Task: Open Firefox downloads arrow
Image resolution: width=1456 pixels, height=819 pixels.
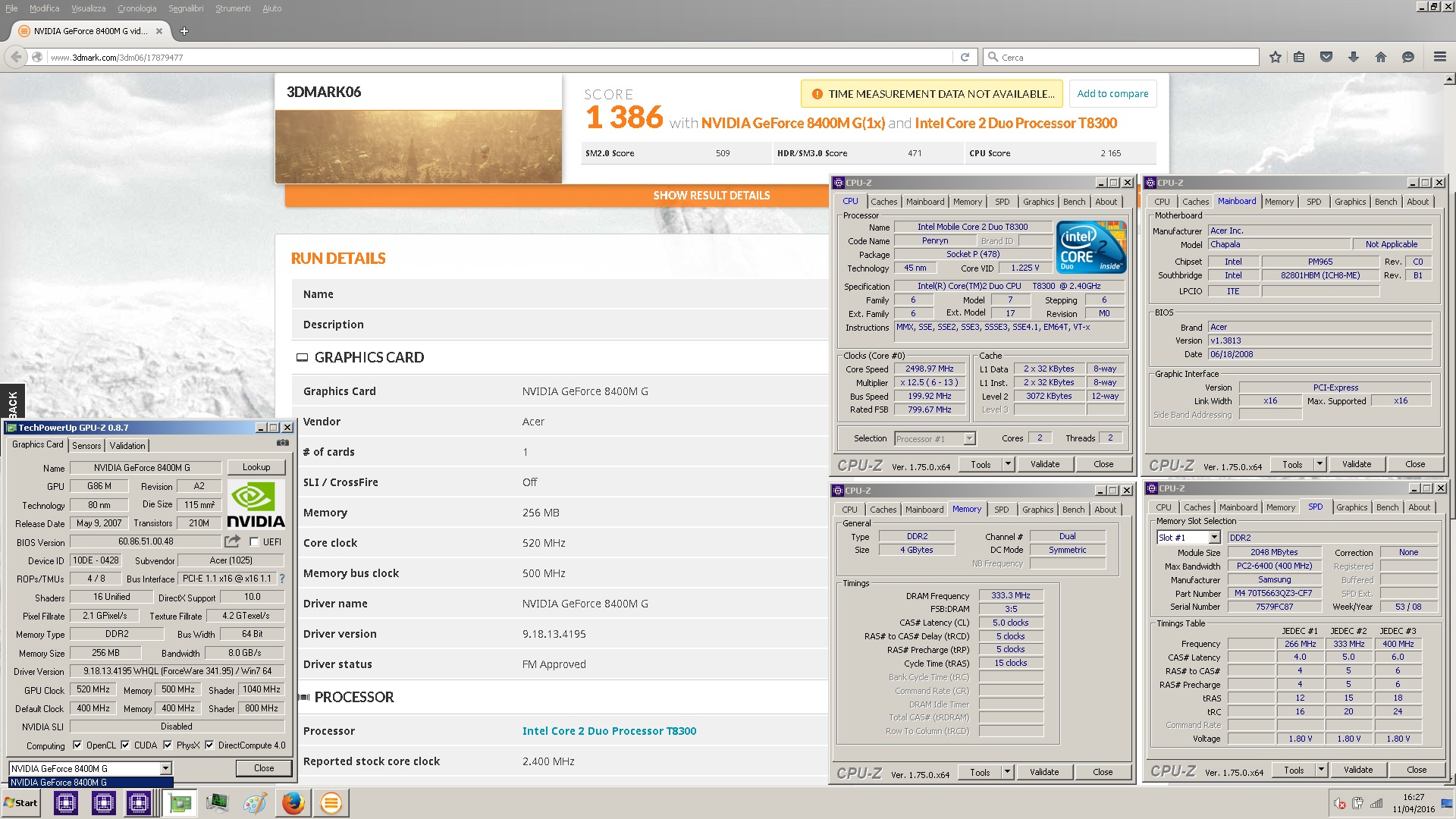Action: [1354, 57]
